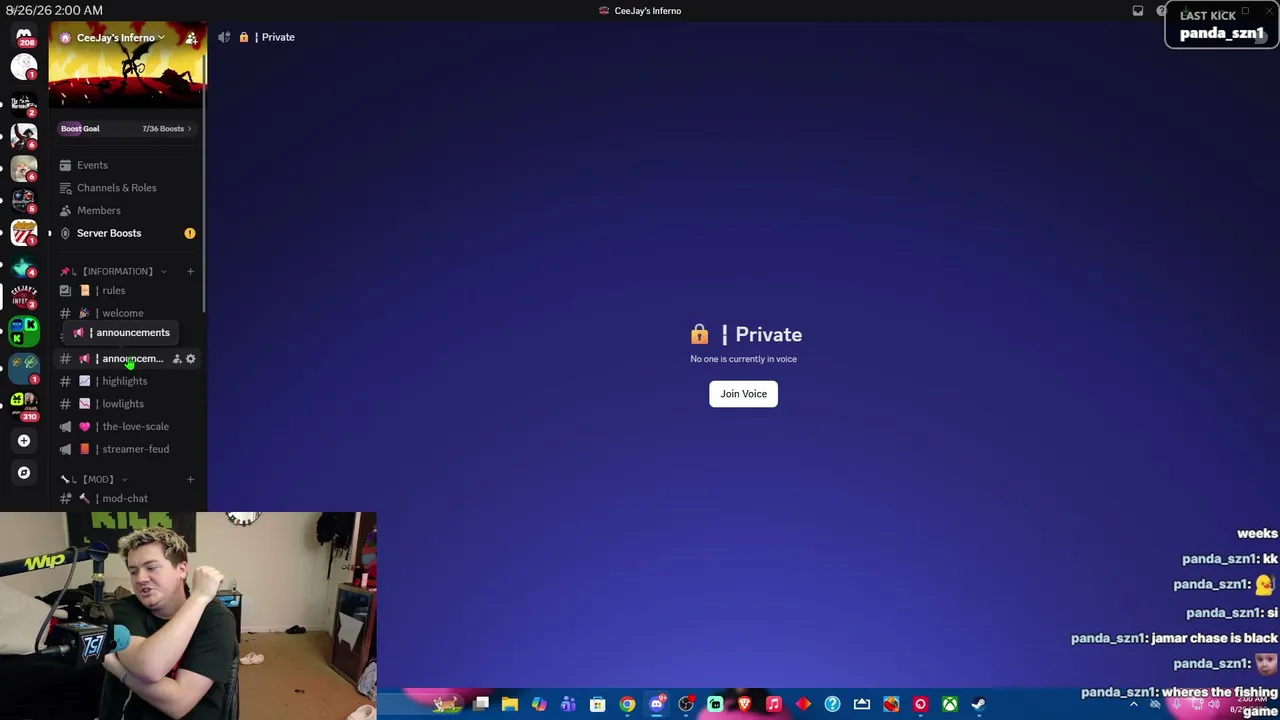
Task: Select the CeeJay's Inferno server icon
Action: tap(24, 297)
